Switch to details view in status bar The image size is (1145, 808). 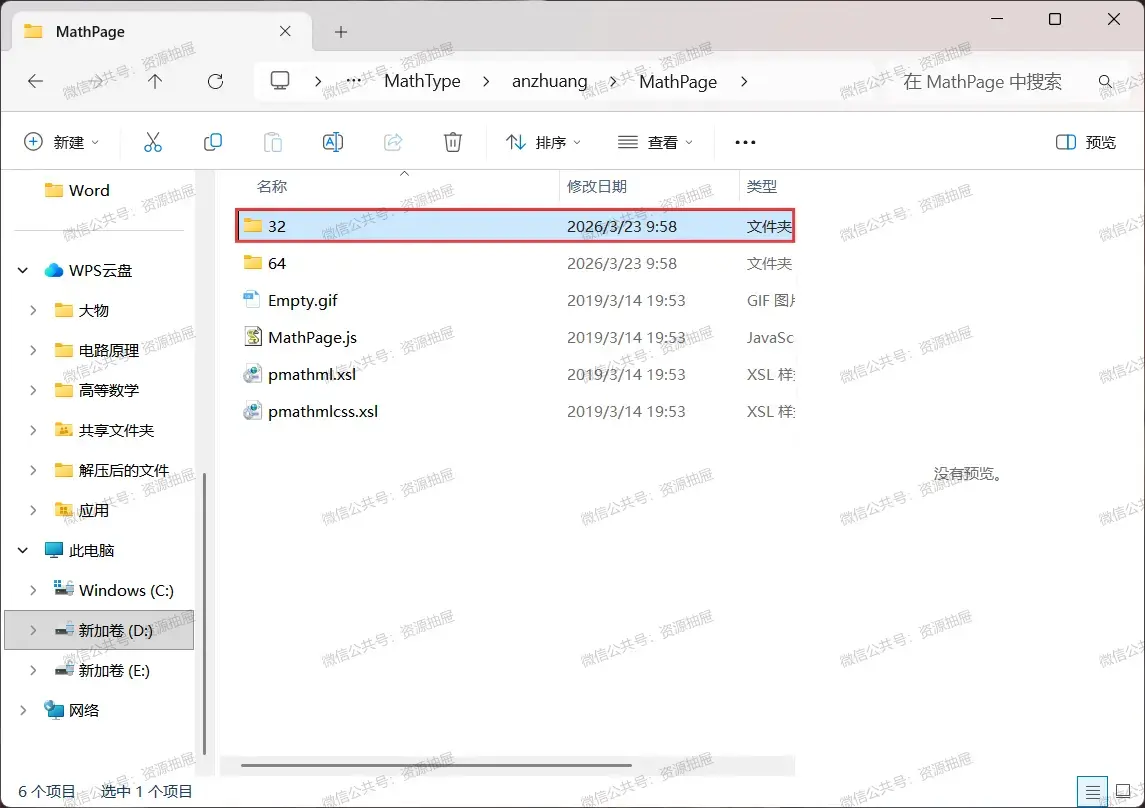[x=1092, y=791]
